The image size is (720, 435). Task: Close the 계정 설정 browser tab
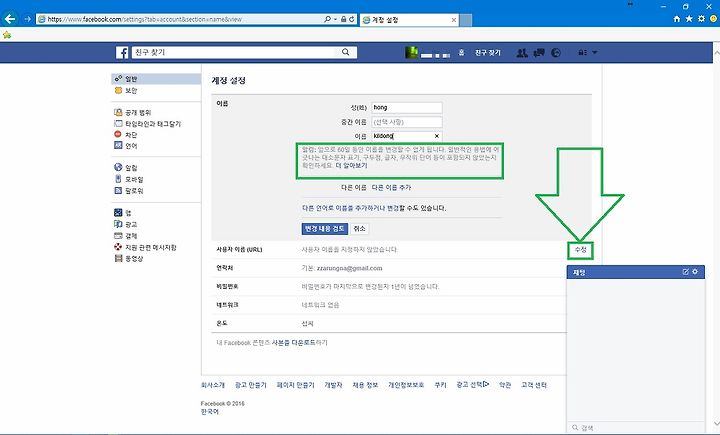tap(454, 20)
